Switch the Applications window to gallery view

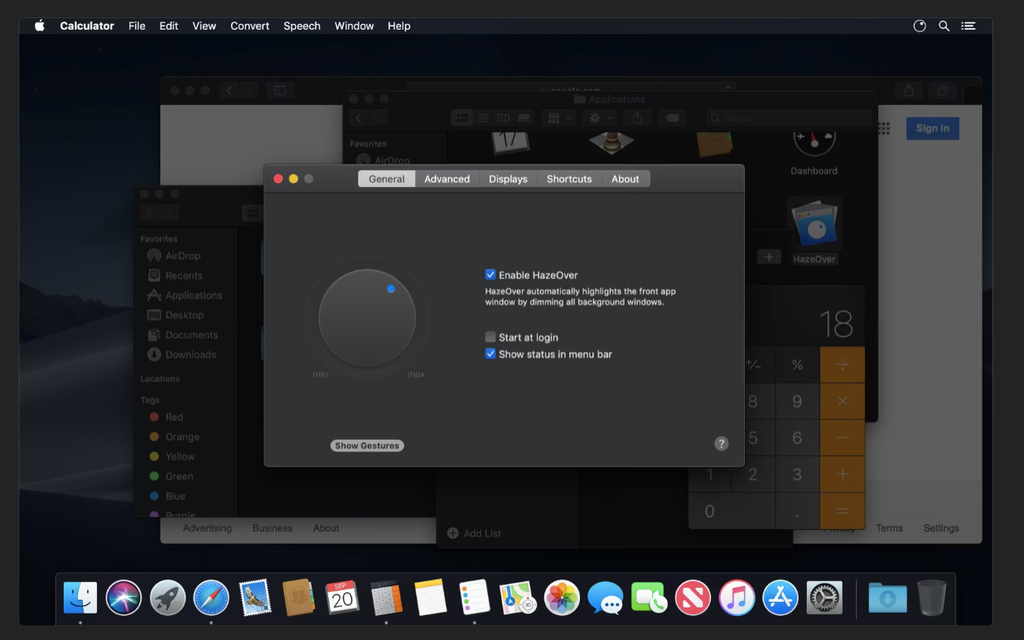click(x=524, y=118)
